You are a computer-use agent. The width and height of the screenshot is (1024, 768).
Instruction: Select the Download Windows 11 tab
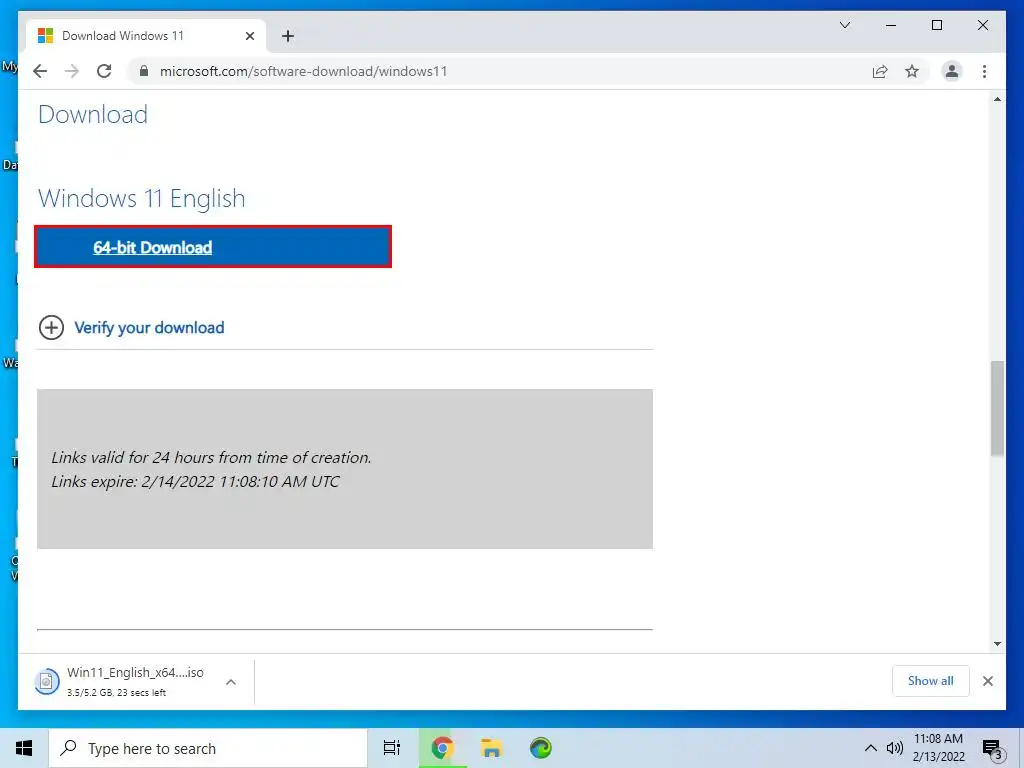[146, 36]
